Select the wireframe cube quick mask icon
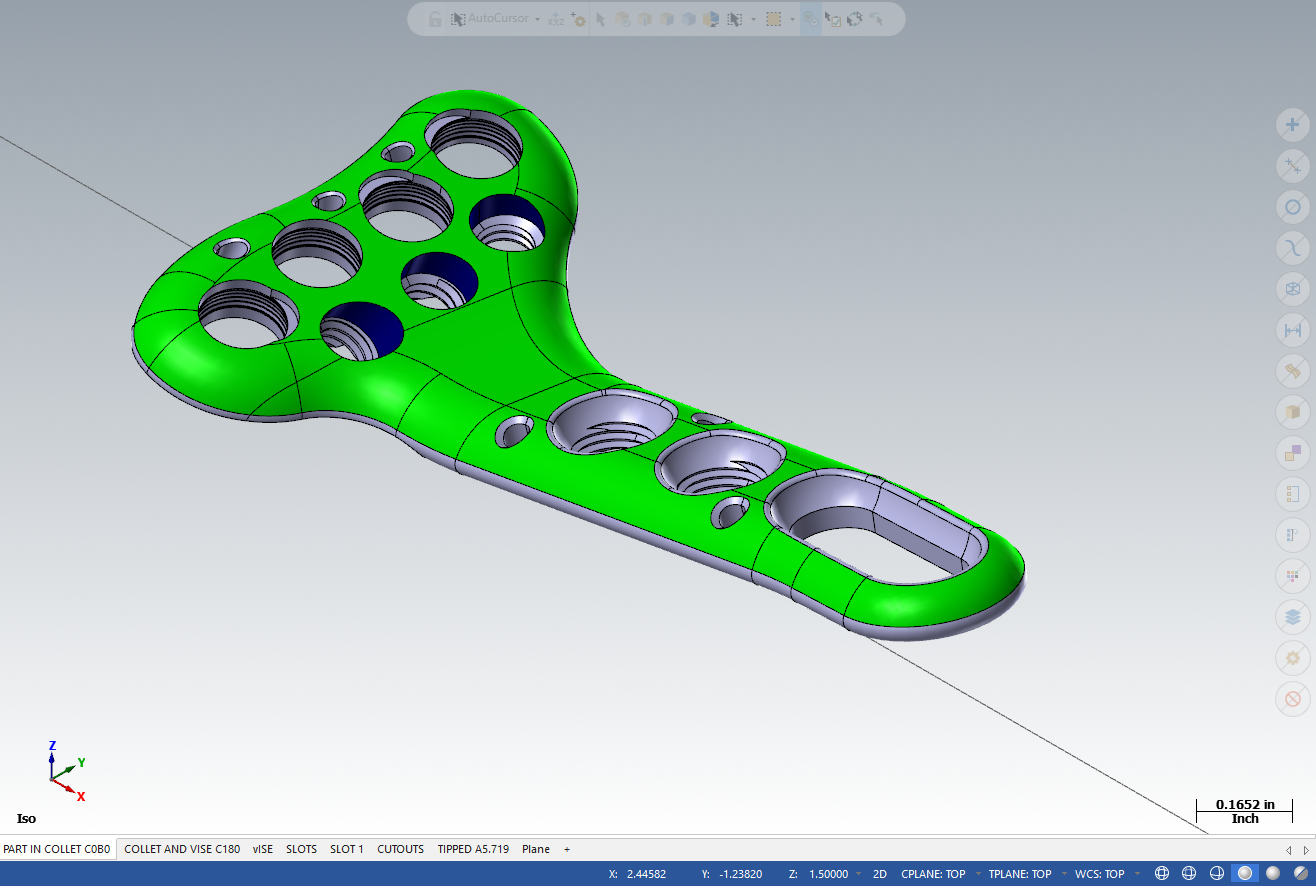This screenshot has height=886, width=1316. (x=1292, y=289)
